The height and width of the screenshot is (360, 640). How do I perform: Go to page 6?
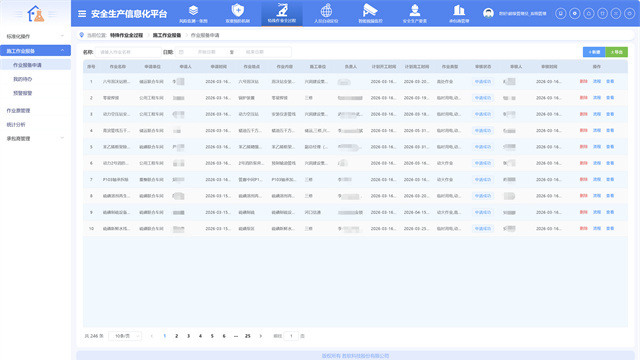click(x=224, y=336)
